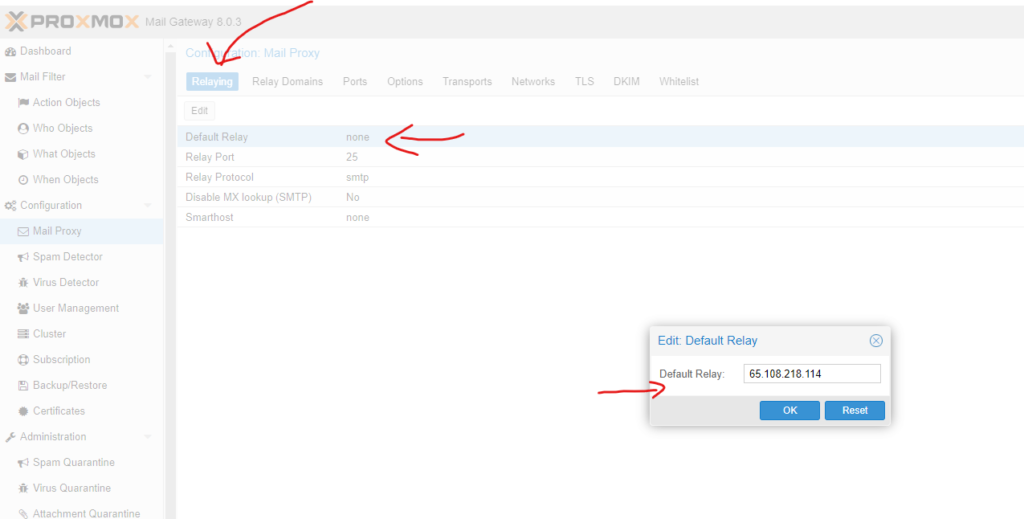The height and width of the screenshot is (519, 1024).
Task: Switch to the Transports tab
Action: pos(467,82)
